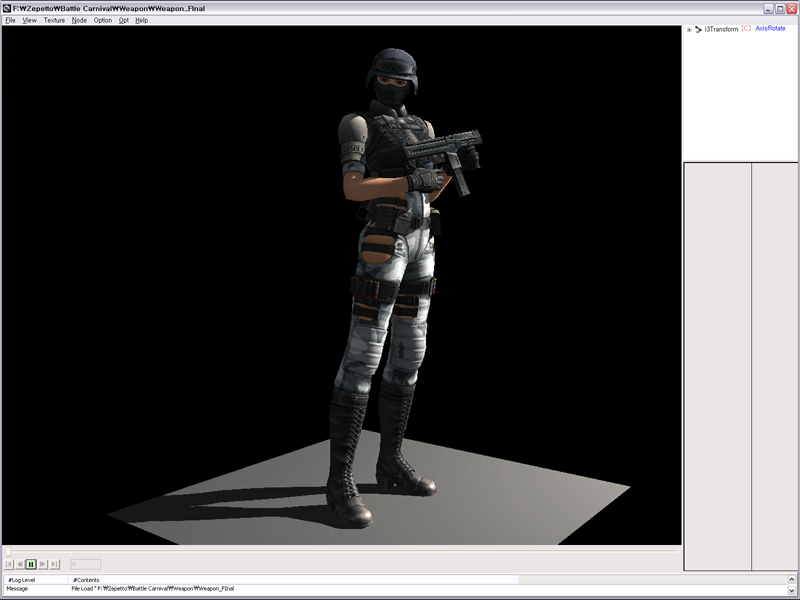The image size is (800, 600).
Task: Expand the i3Transform tree node
Action: [x=689, y=29]
